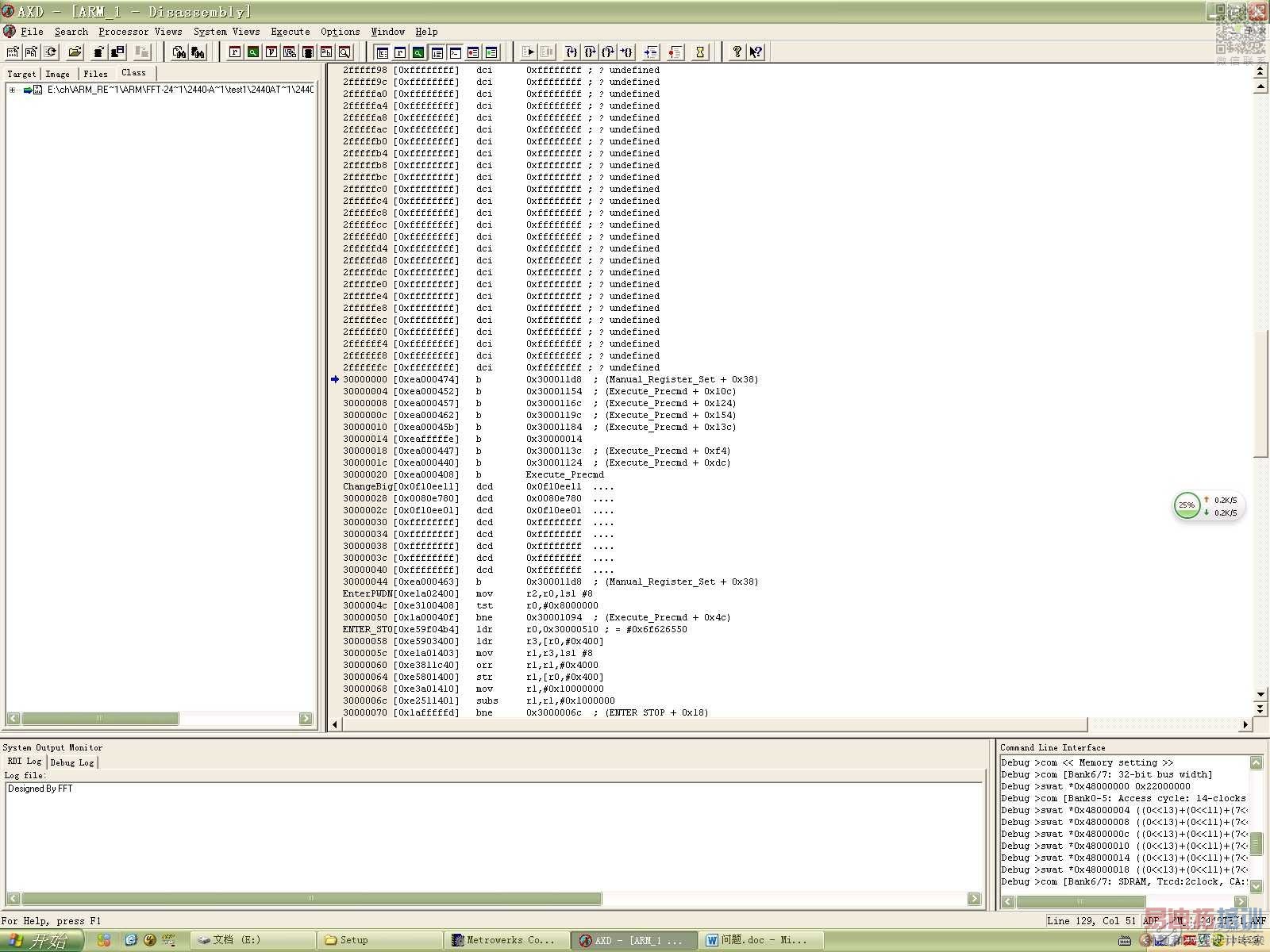This screenshot has height=952, width=1270.
Task: Click the AXD taskbar button
Action: [633, 940]
